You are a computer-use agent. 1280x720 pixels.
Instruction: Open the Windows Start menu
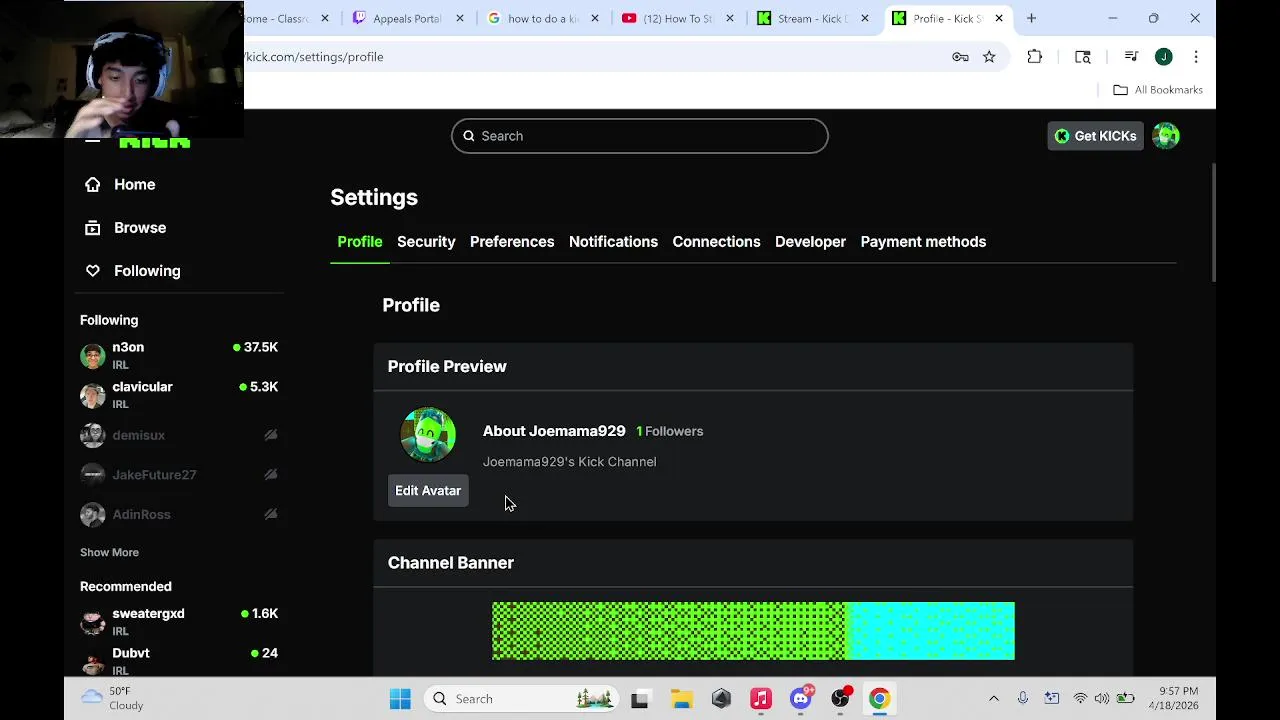click(400, 699)
